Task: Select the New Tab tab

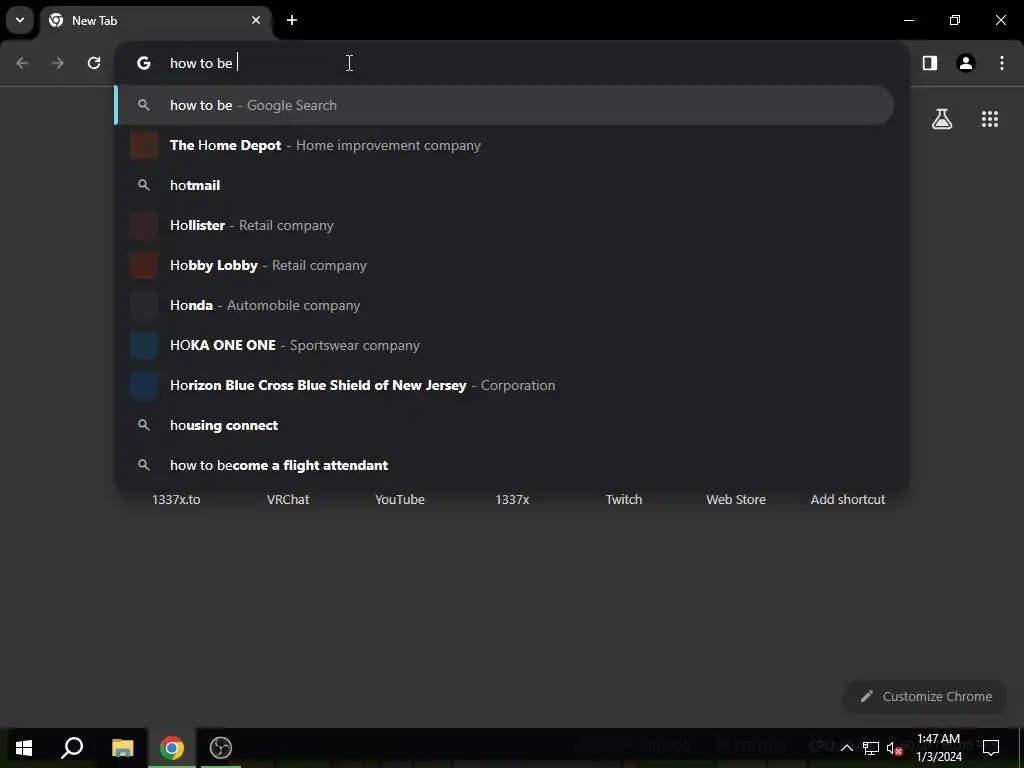Action: pyautogui.click(x=155, y=20)
